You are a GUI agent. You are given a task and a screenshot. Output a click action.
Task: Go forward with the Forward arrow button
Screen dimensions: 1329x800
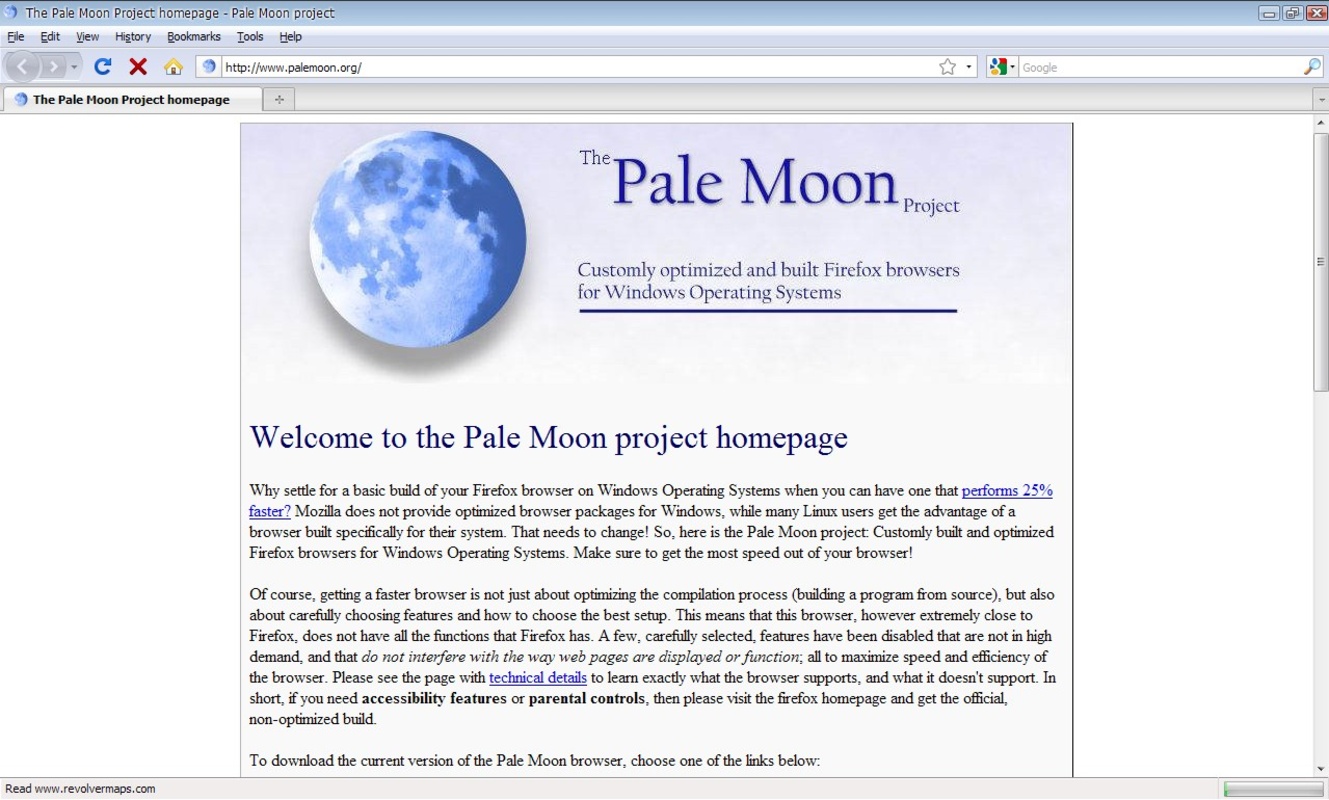(53, 67)
